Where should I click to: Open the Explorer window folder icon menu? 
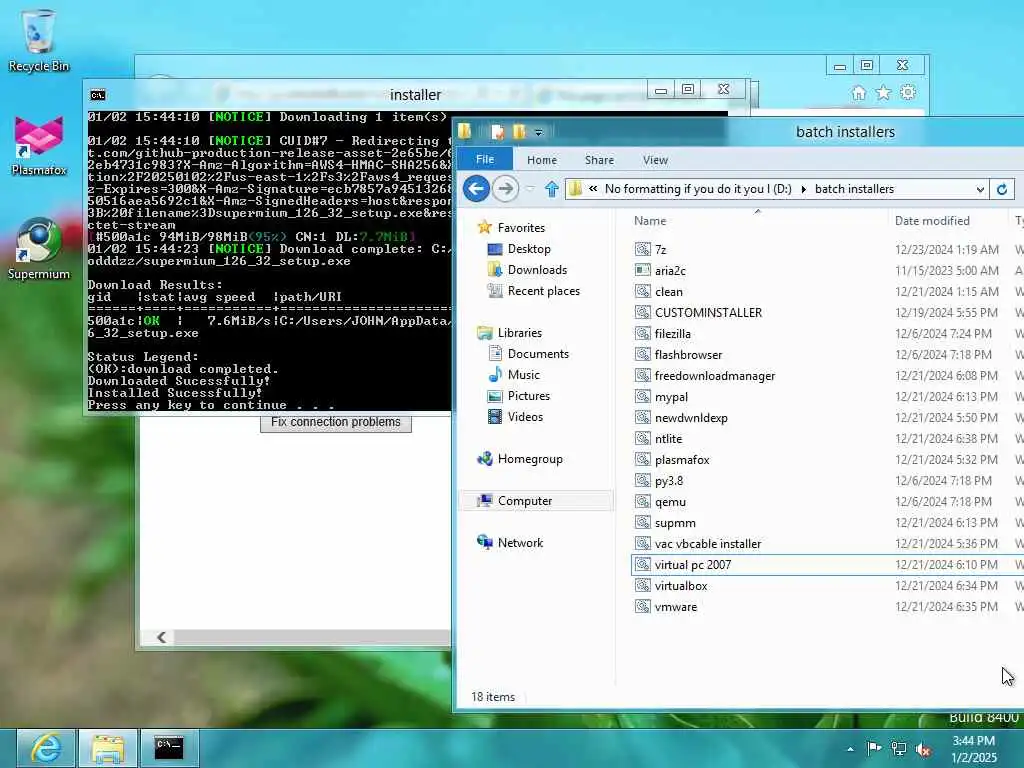pyautogui.click(x=464, y=131)
